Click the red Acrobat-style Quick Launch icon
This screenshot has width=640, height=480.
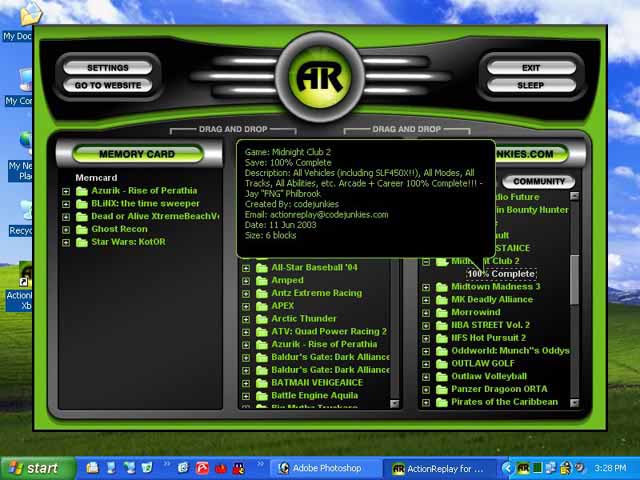(202, 468)
